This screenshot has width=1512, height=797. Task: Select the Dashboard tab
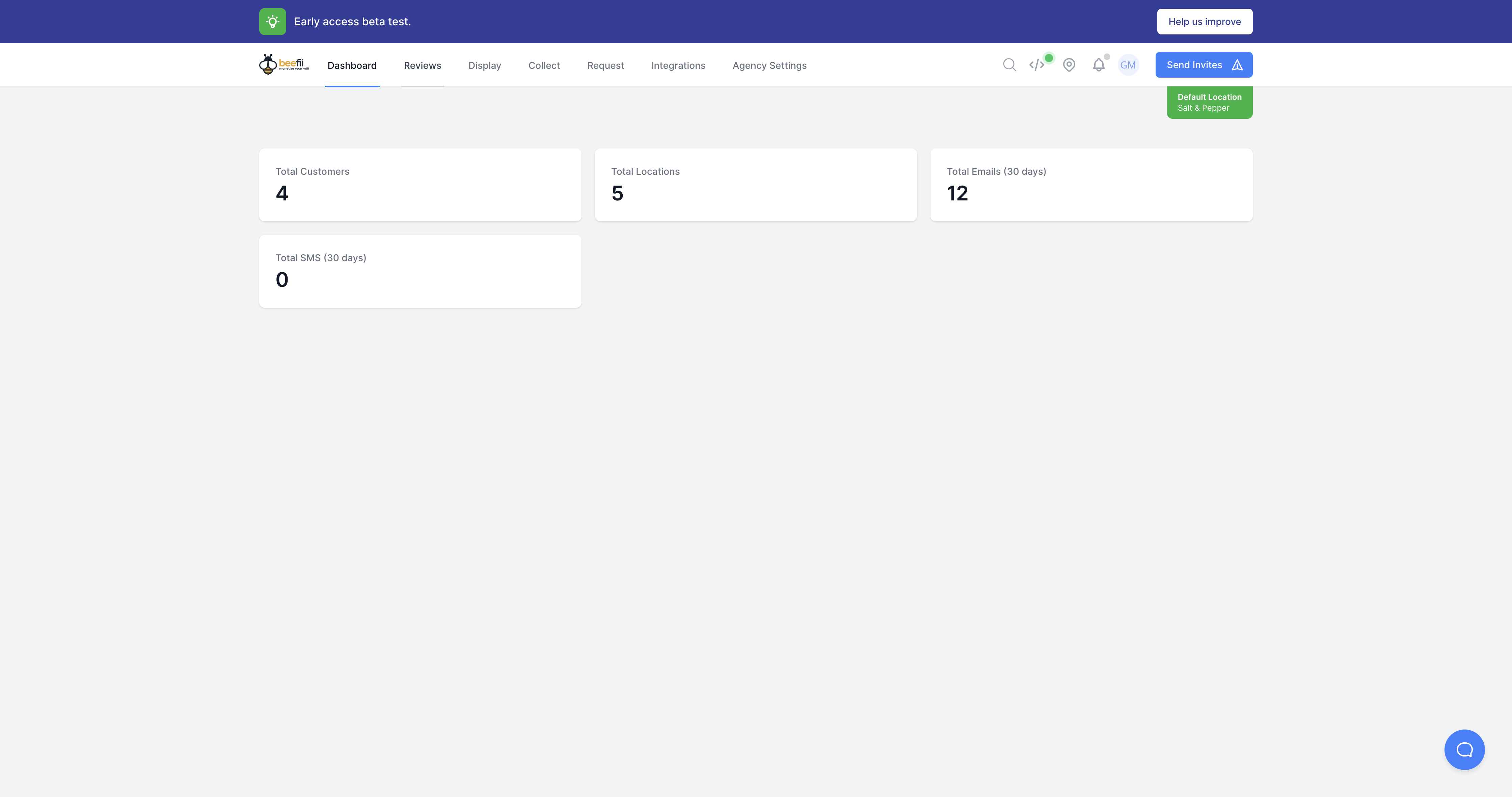coord(352,66)
